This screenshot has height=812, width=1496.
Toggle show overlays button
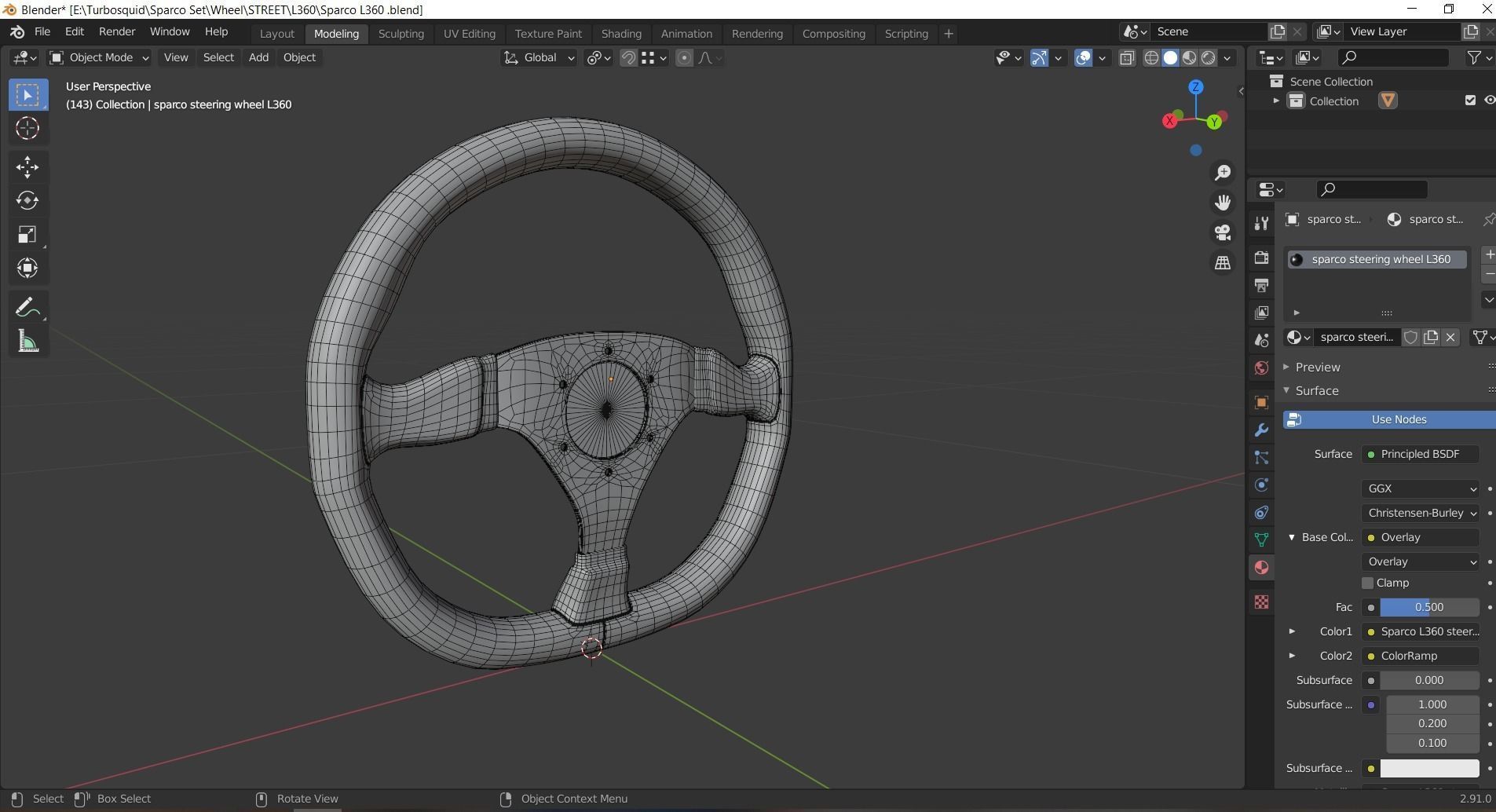(1083, 57)
